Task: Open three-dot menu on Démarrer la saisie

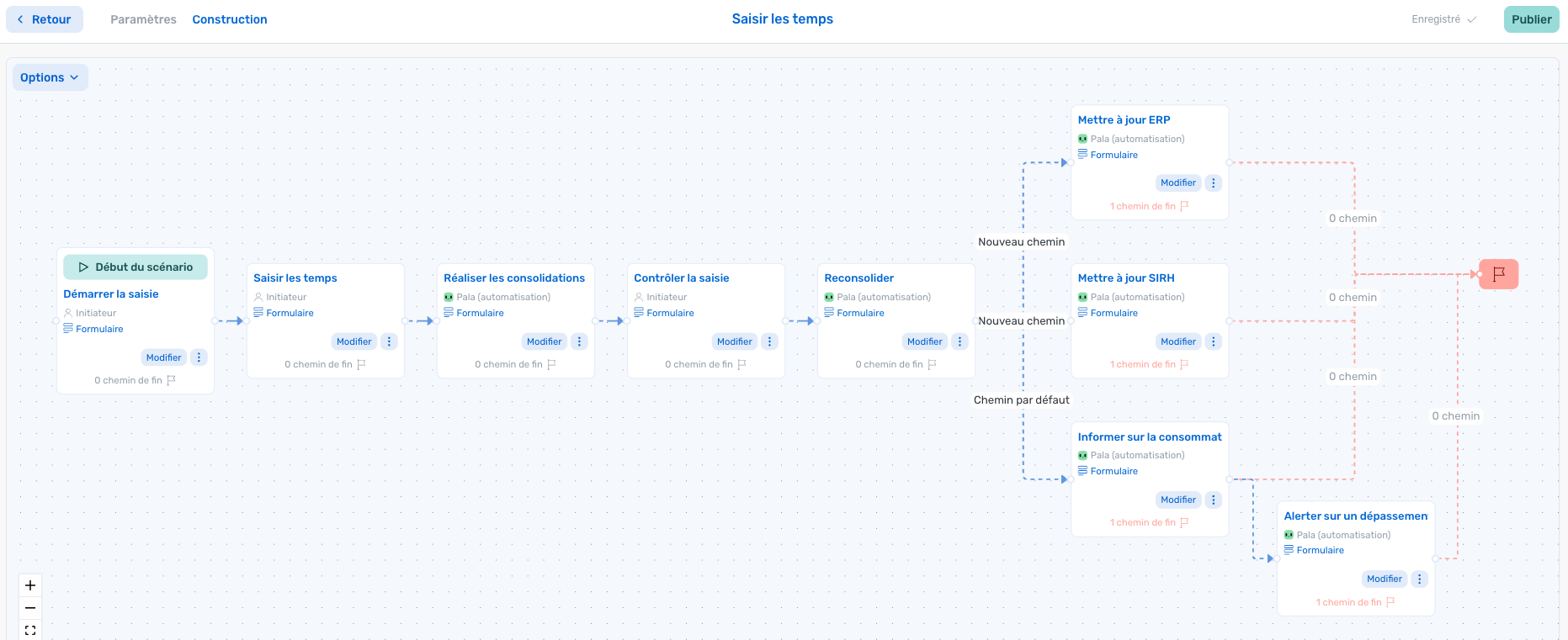Action: point(199,357)
